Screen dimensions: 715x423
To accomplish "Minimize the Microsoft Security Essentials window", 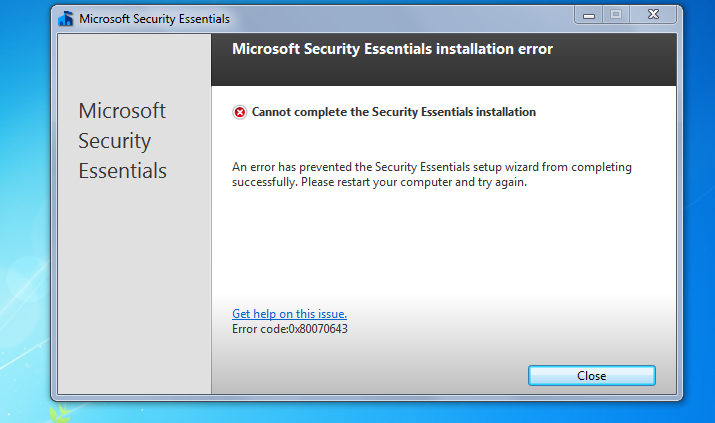I will tap(589, 15).
